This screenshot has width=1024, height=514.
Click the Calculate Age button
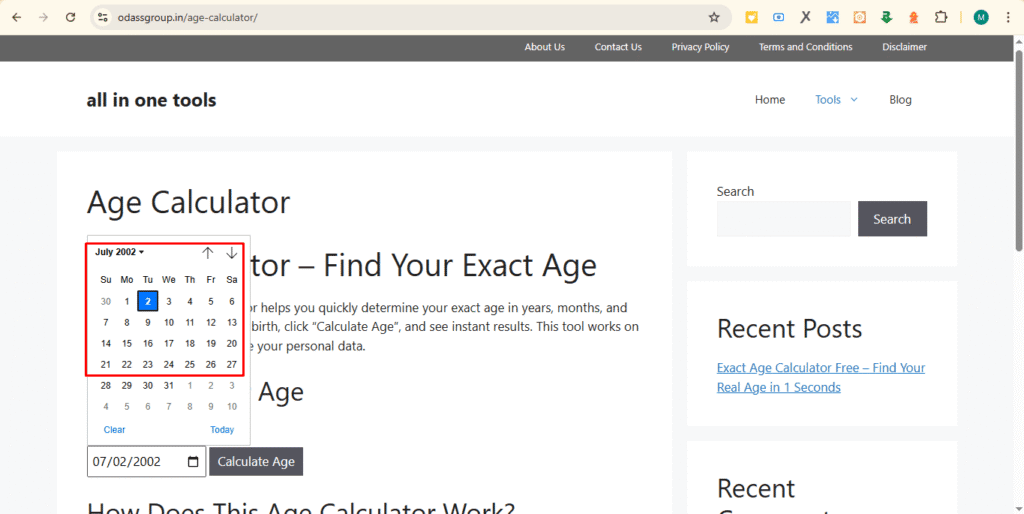point(256,462)
